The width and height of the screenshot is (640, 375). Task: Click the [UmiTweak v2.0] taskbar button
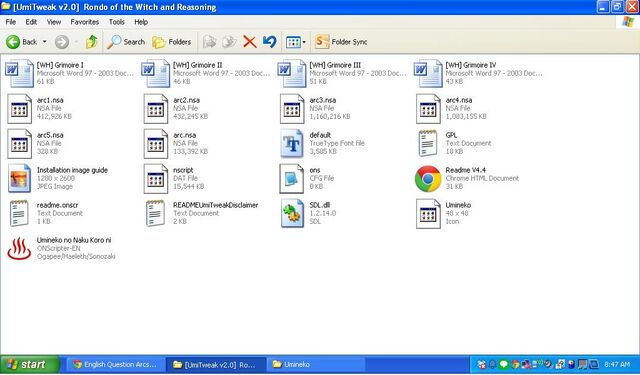tap(216, 364)
